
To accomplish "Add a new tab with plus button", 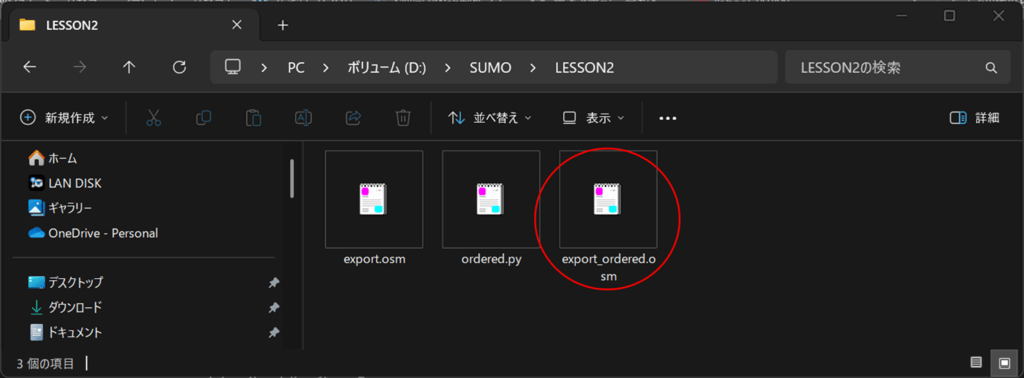I will coord(283,25).
